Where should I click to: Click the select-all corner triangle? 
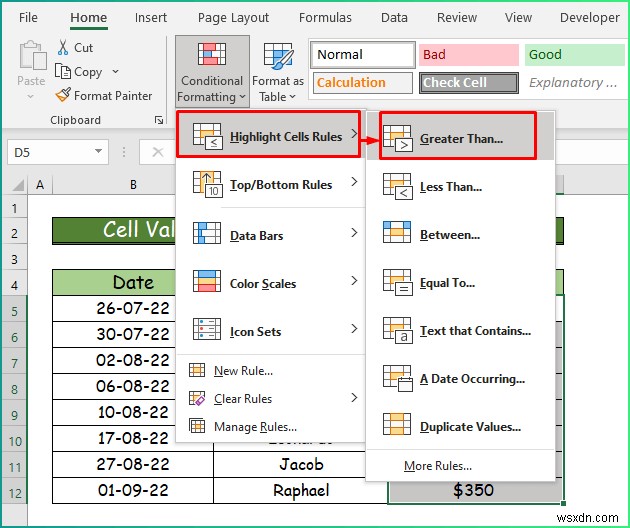coord(18,185)
